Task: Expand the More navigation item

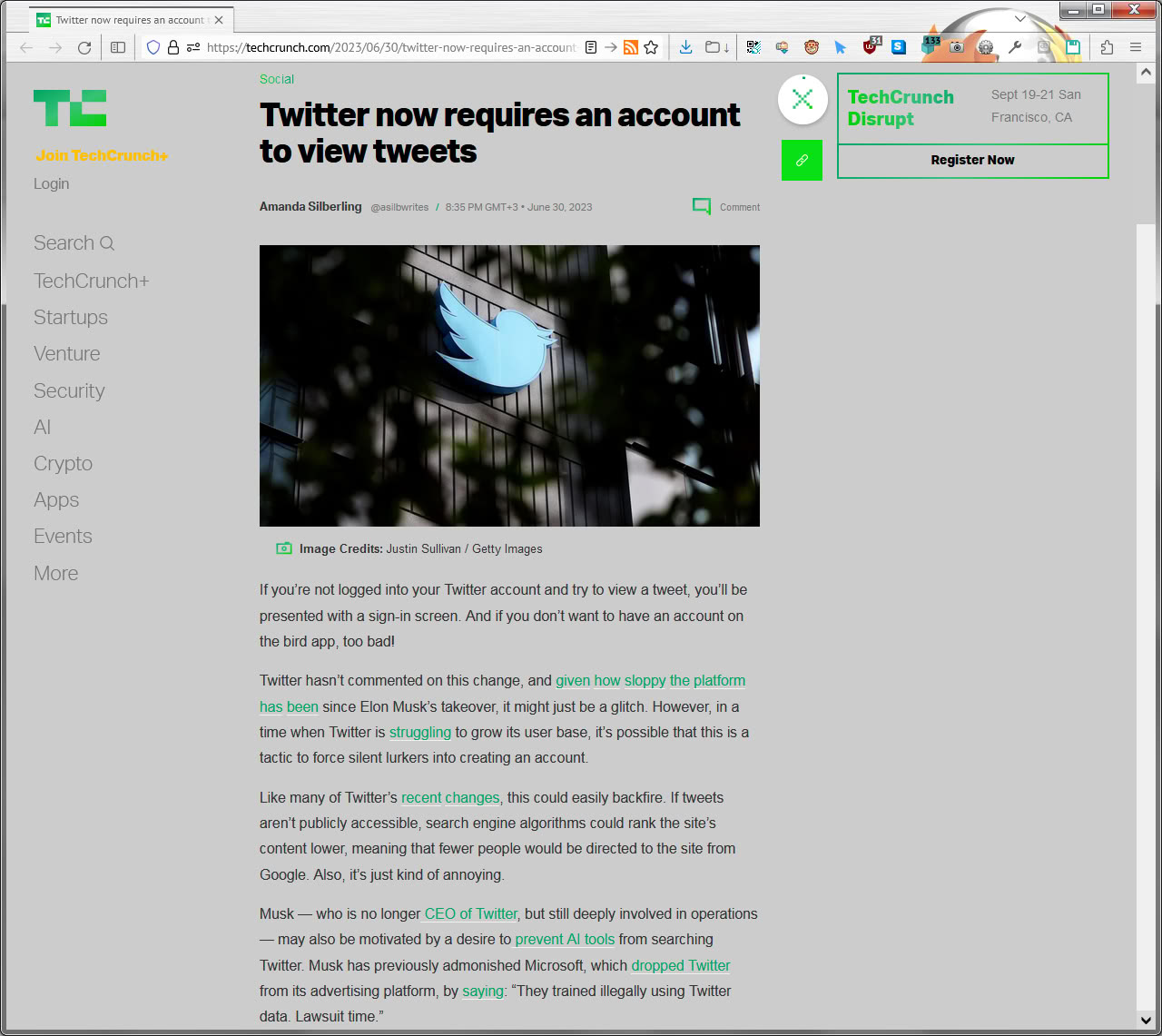Action: point(56,573)
